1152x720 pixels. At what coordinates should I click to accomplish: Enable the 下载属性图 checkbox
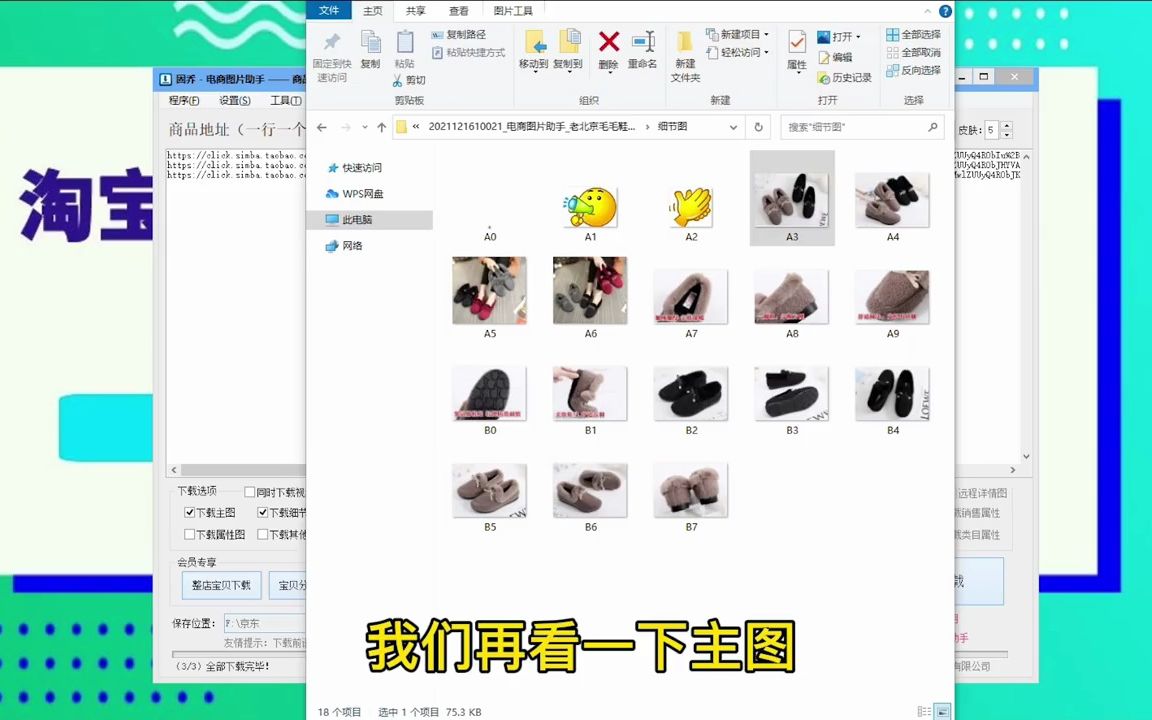tap(189, 534)
